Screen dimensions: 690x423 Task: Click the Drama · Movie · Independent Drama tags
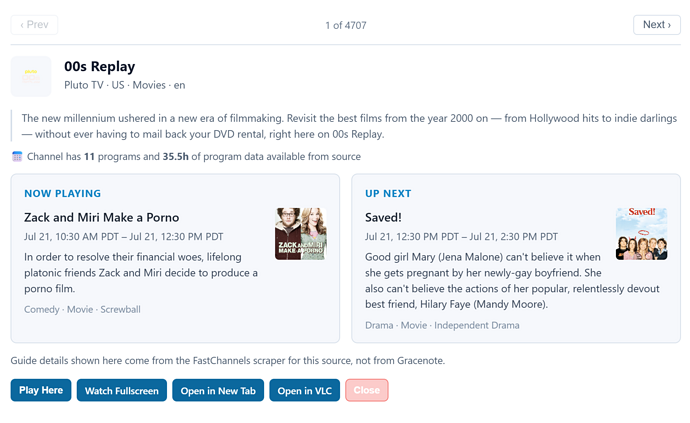(x=442, y=325)
